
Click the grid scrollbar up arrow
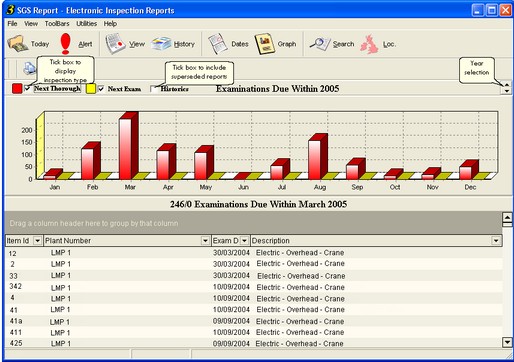(x=507, y=218)
